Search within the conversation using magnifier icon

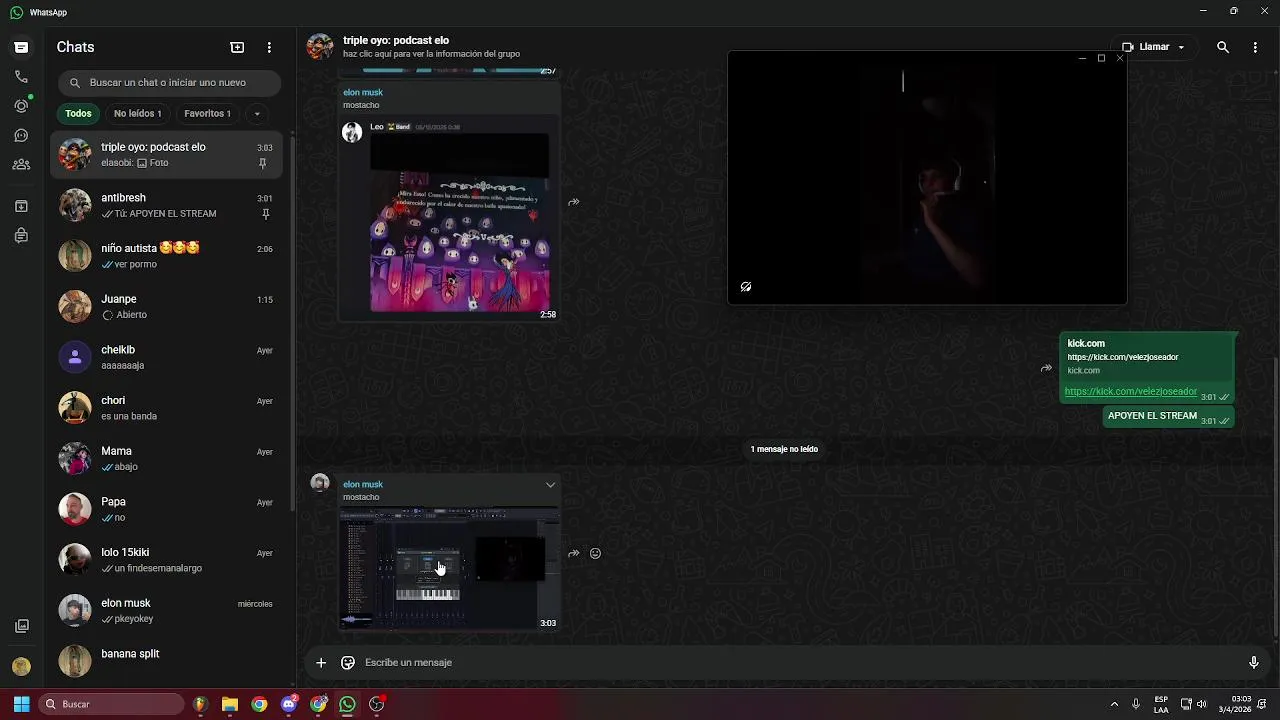[1223, 47]
